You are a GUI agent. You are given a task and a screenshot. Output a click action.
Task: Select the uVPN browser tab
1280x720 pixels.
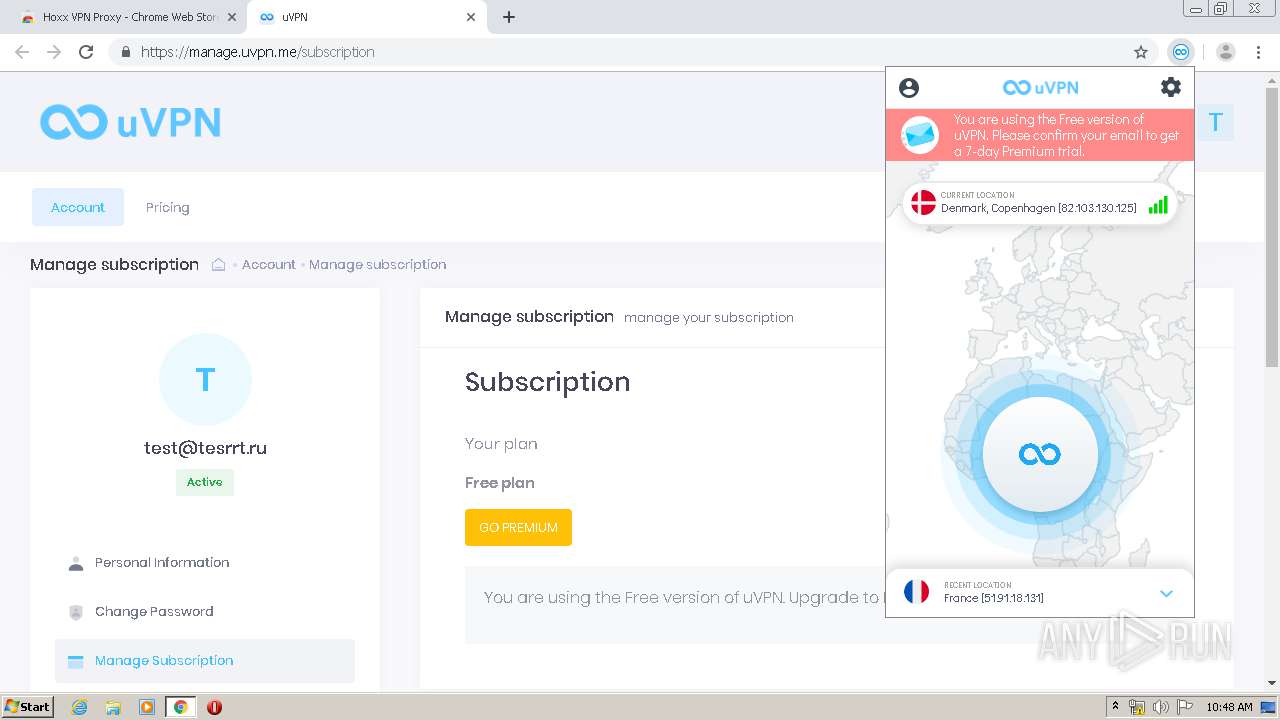[366, 17]
